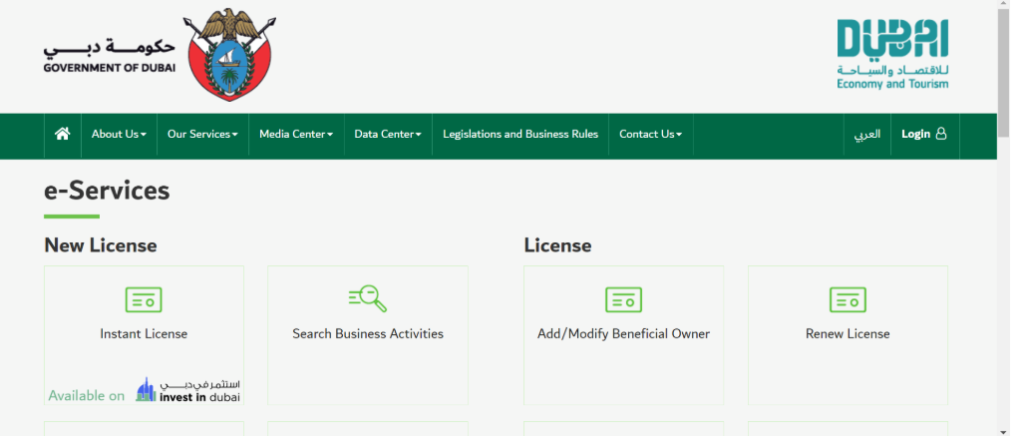The image size is (1024, 444).
Task: Click the Renew License card icon
Action: click(x=847, y=299)
